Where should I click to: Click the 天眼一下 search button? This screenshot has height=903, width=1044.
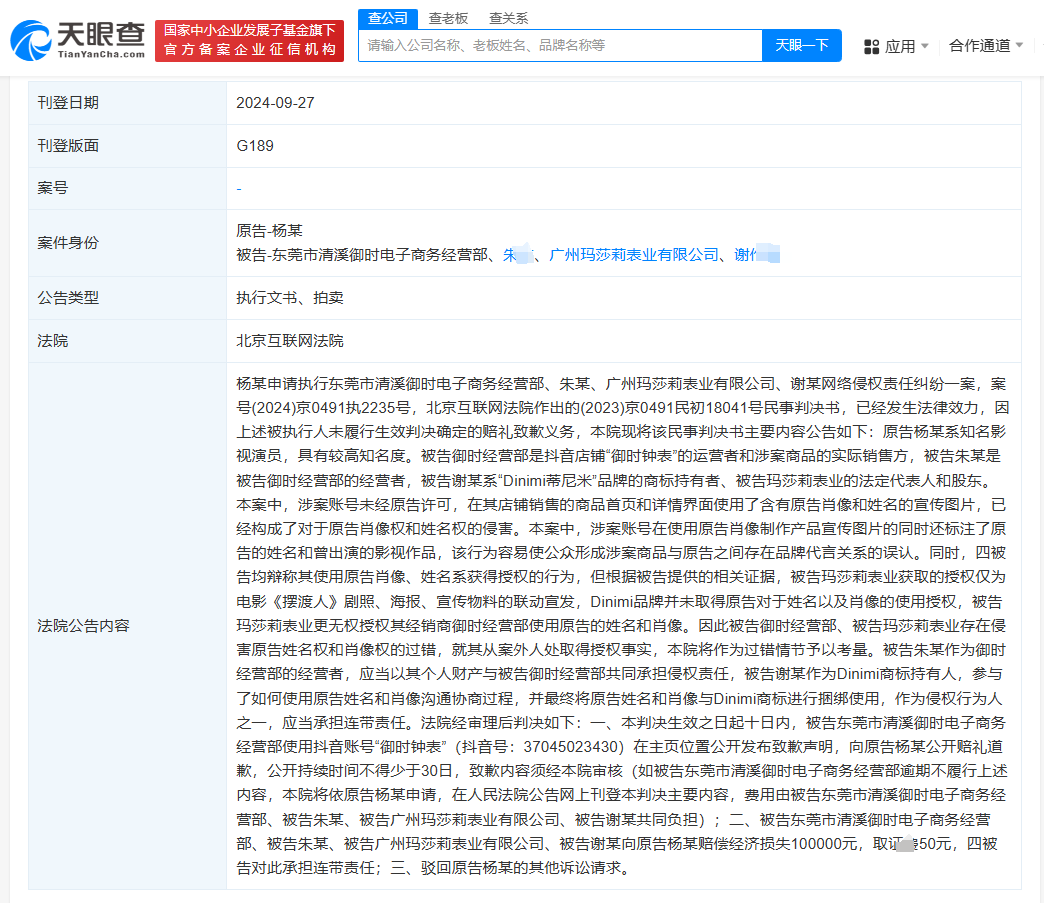[802, 45]
